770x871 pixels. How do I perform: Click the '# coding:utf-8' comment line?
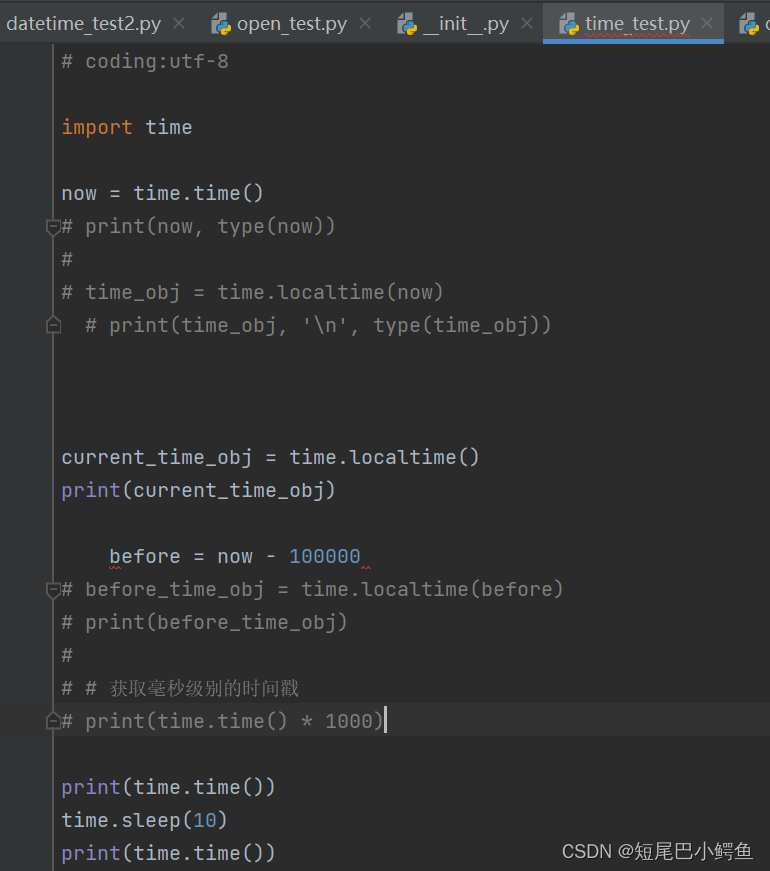(145, 62)
